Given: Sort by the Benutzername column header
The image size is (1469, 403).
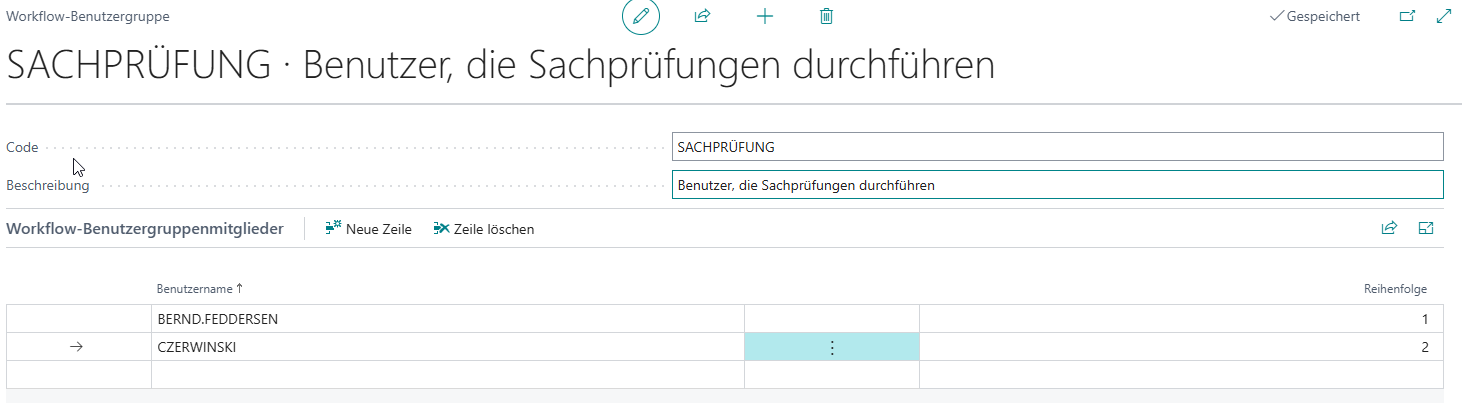Looking at the screenshot, I should (x=196, y=289).
